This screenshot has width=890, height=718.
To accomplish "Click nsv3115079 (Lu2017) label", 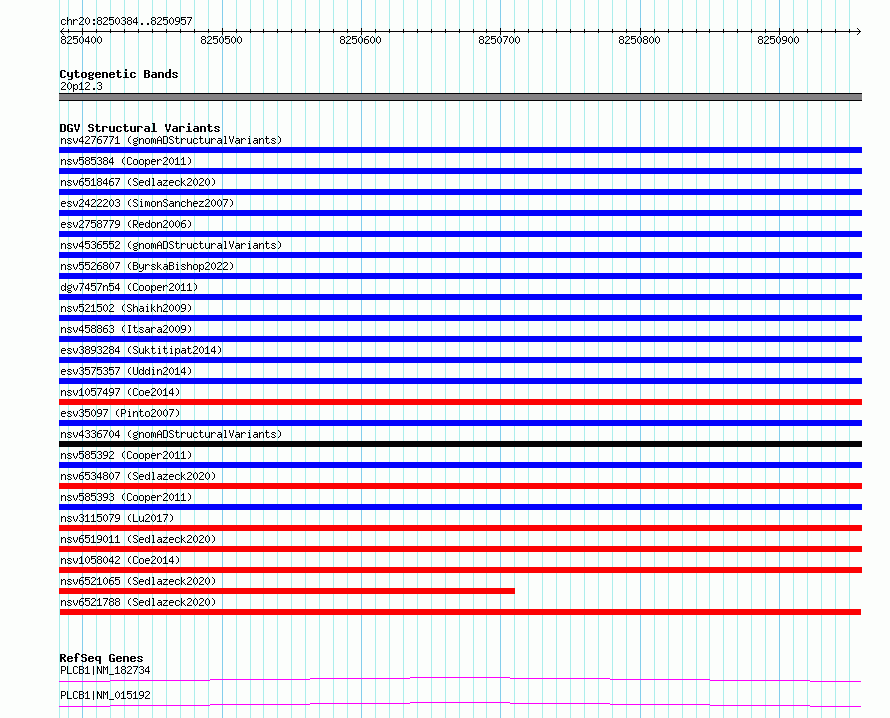I will [x=117, y=518].
